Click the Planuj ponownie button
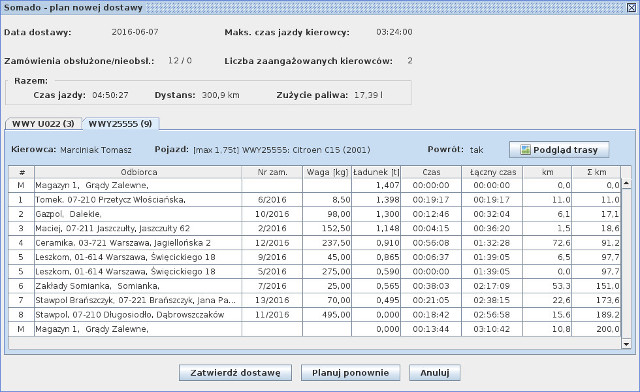Image resolution: width=640 pixels, height=392 pixels. (351, 373)
